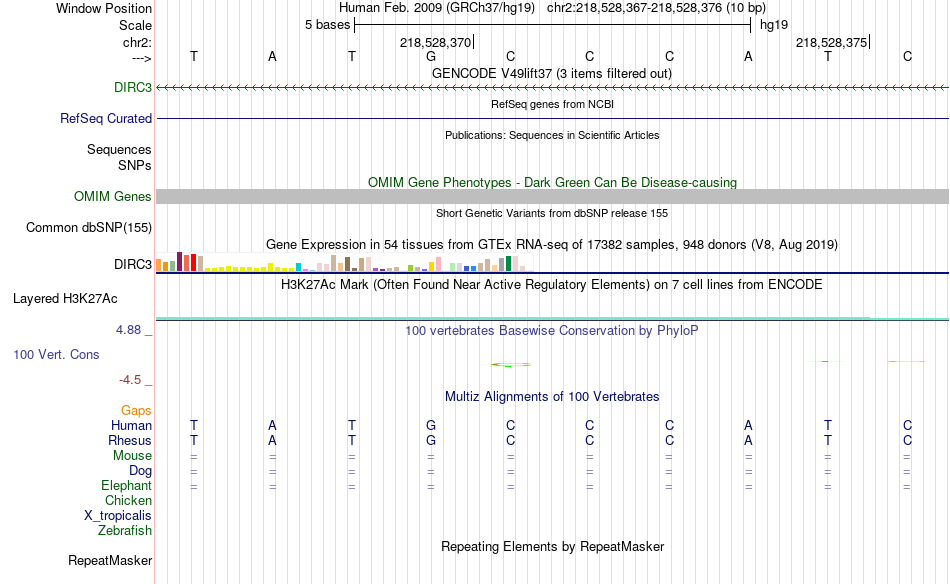Click the RepeatMasker track label
The height and width of the screenshot is (584, 950).
pos(110,560)
